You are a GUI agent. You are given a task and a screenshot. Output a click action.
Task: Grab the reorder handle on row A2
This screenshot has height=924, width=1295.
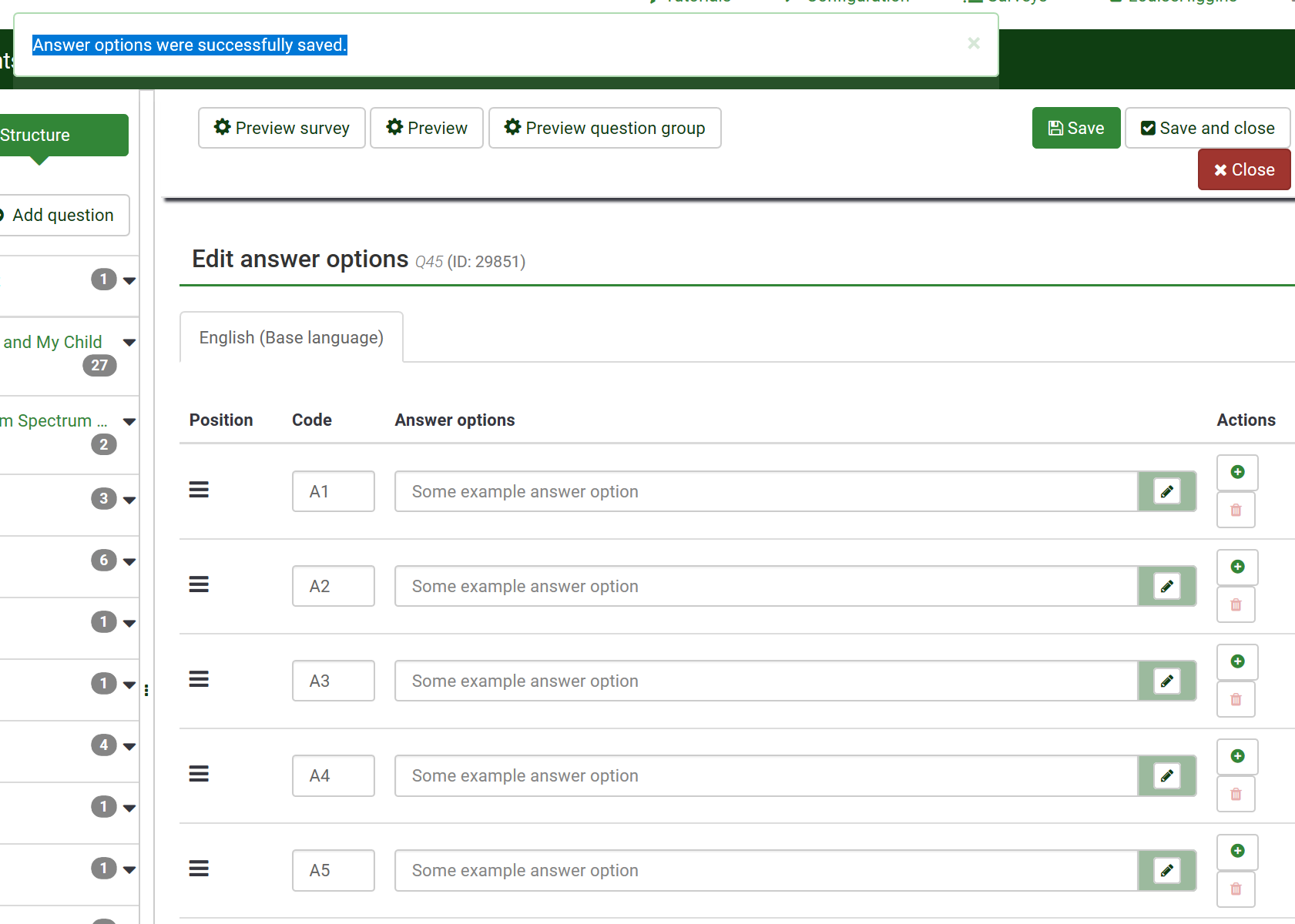coord(199,584)
